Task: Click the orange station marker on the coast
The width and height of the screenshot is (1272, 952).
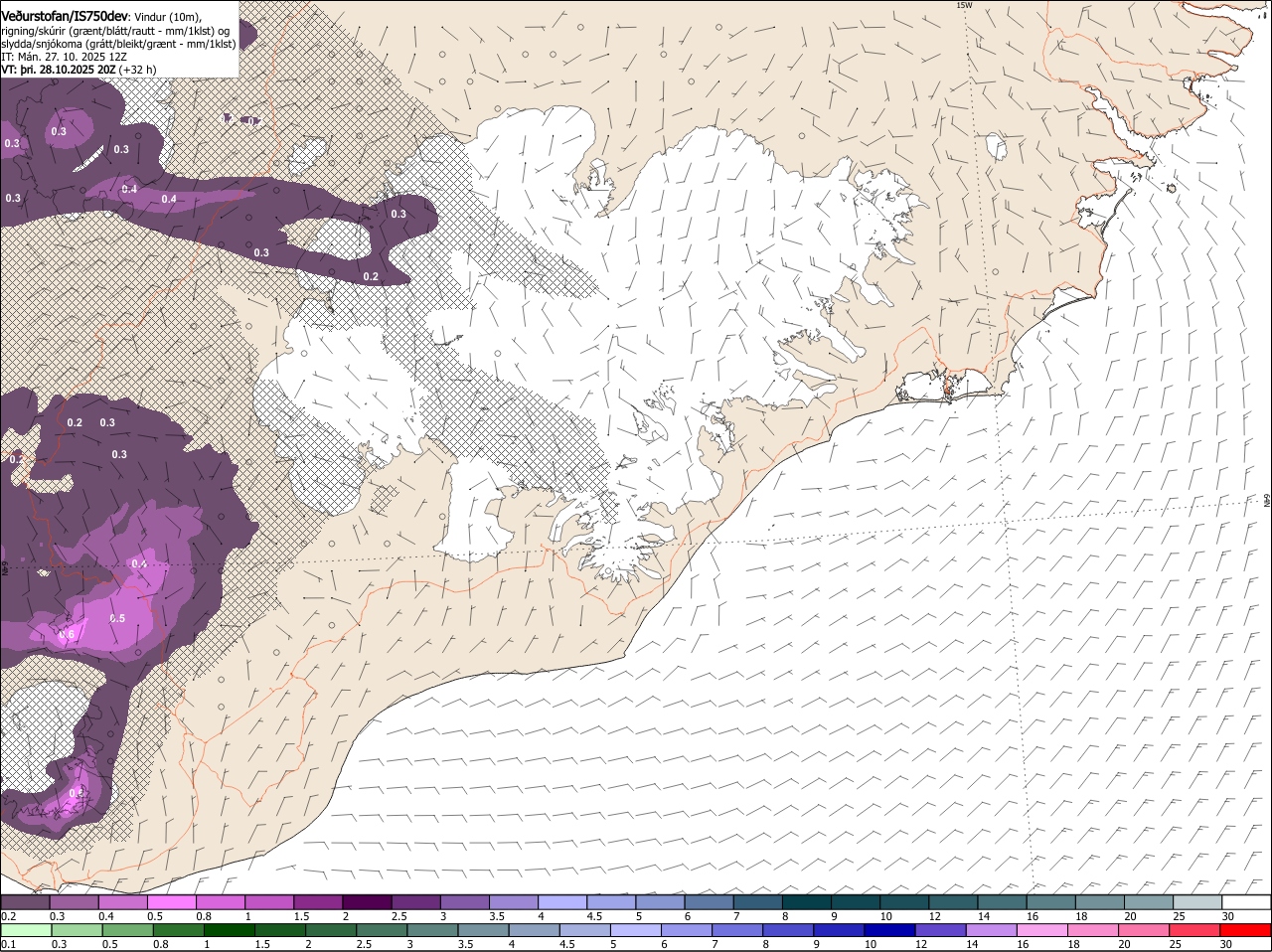Action: 947,389
